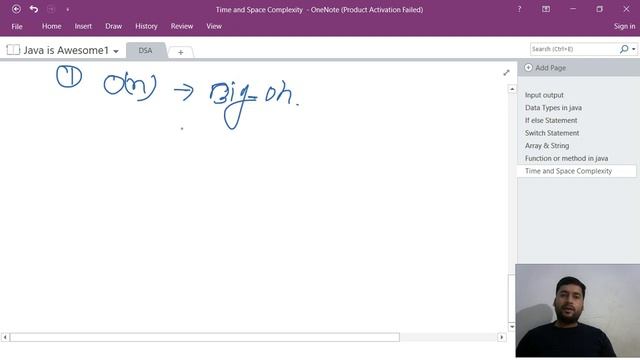Click the horizontal scrollbar thumb
Viewport: 640px width, 360px height.
click(x=204, y=337)
